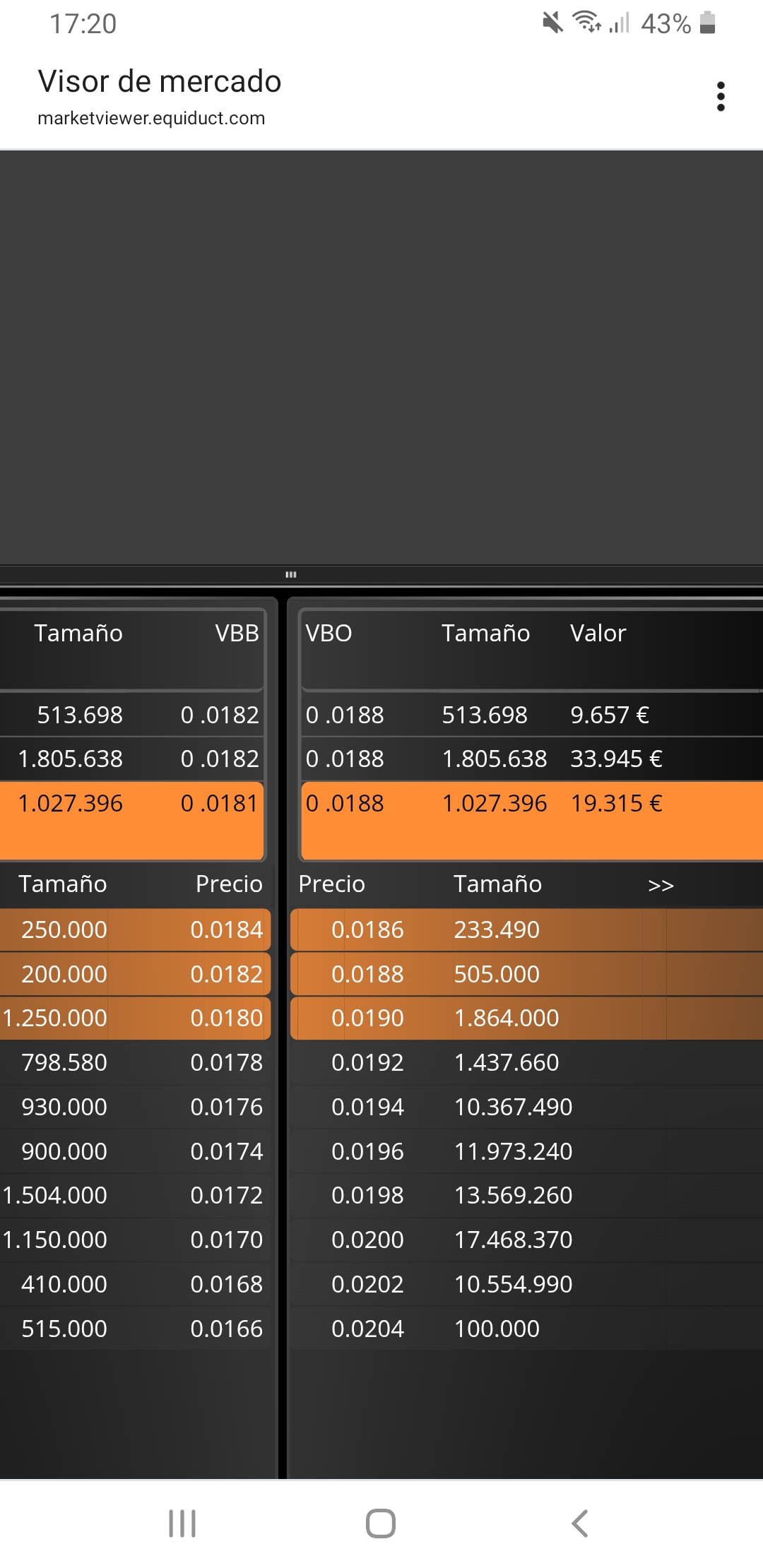Select ask size 10.554.990
Image resolution: width=763 pixels, height=1568 pixels.
click(513, 1284)
